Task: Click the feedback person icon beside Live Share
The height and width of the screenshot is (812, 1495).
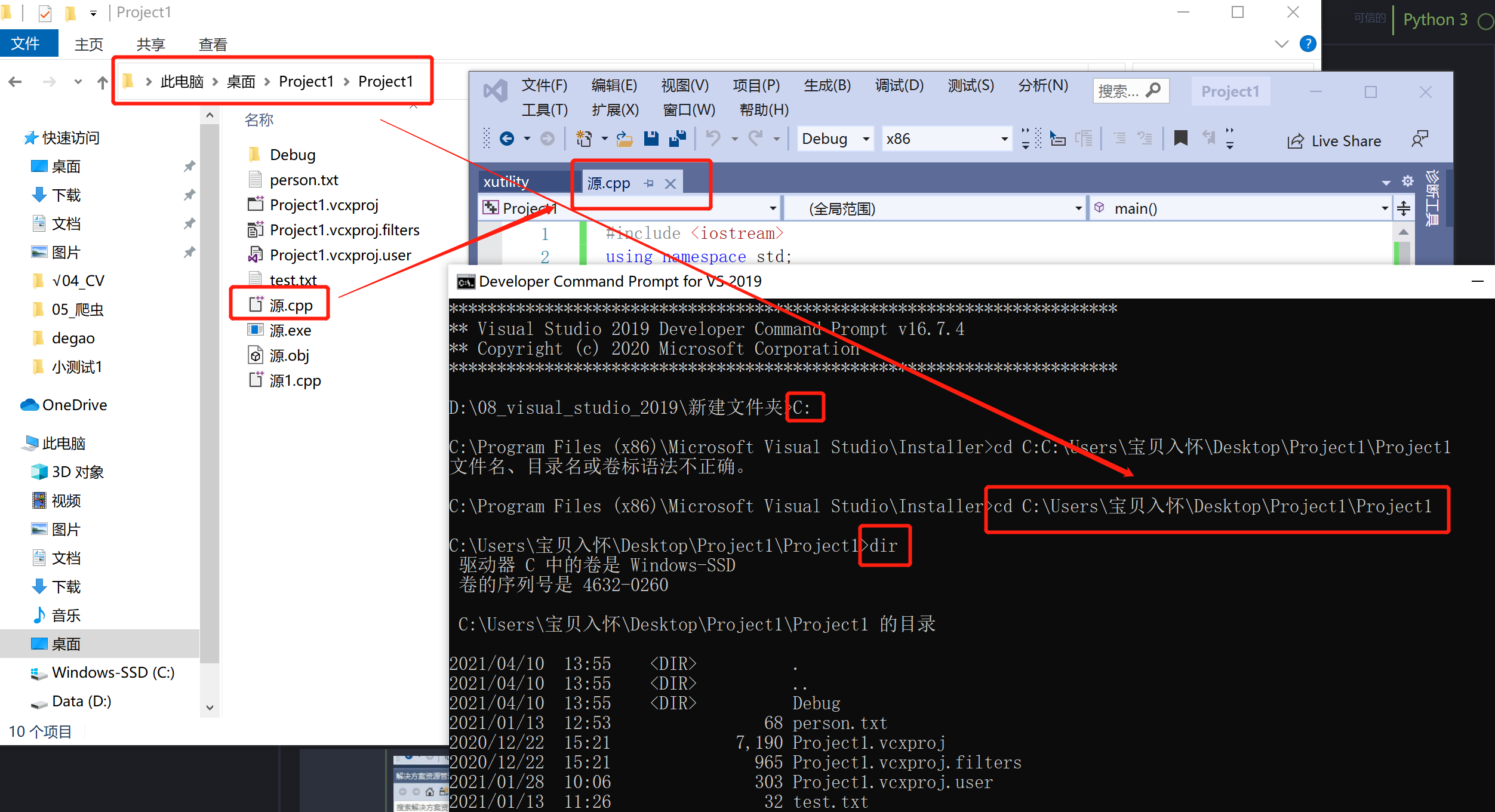Action: pyautogui.click(x=1419, y=140)
